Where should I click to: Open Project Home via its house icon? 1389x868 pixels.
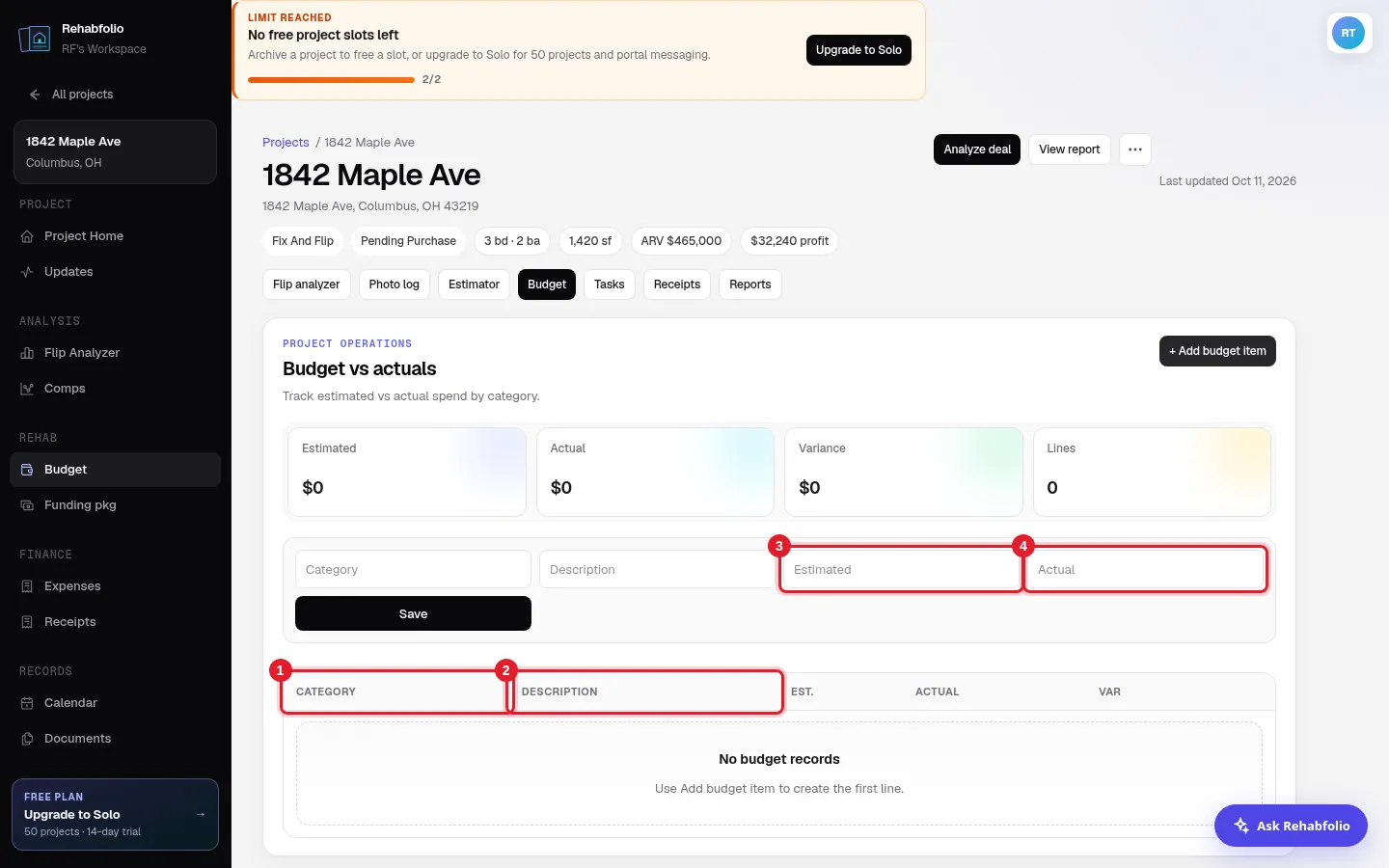click(x=27, y=236)
